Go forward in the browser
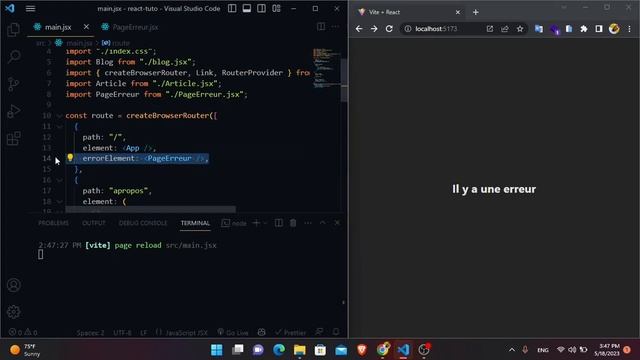The width and height of the screenshot is (640, 360). (x=374, y=29)
